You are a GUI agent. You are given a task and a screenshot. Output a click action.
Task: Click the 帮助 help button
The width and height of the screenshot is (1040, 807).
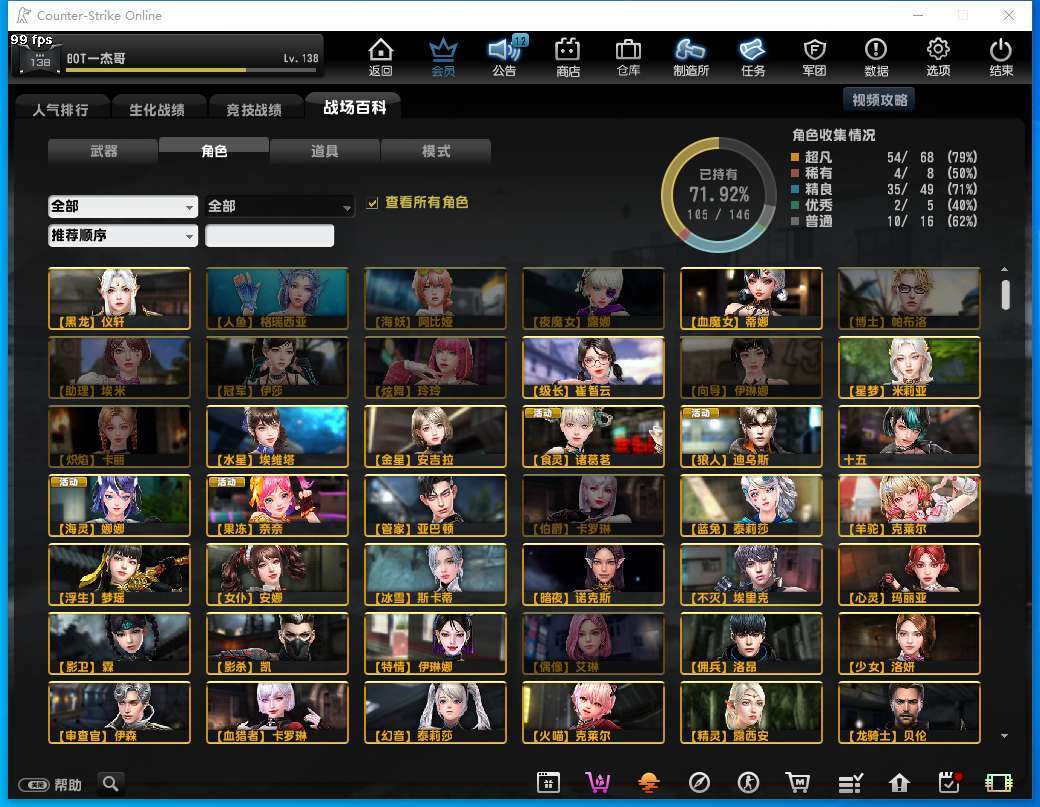(x=54, y=785)
